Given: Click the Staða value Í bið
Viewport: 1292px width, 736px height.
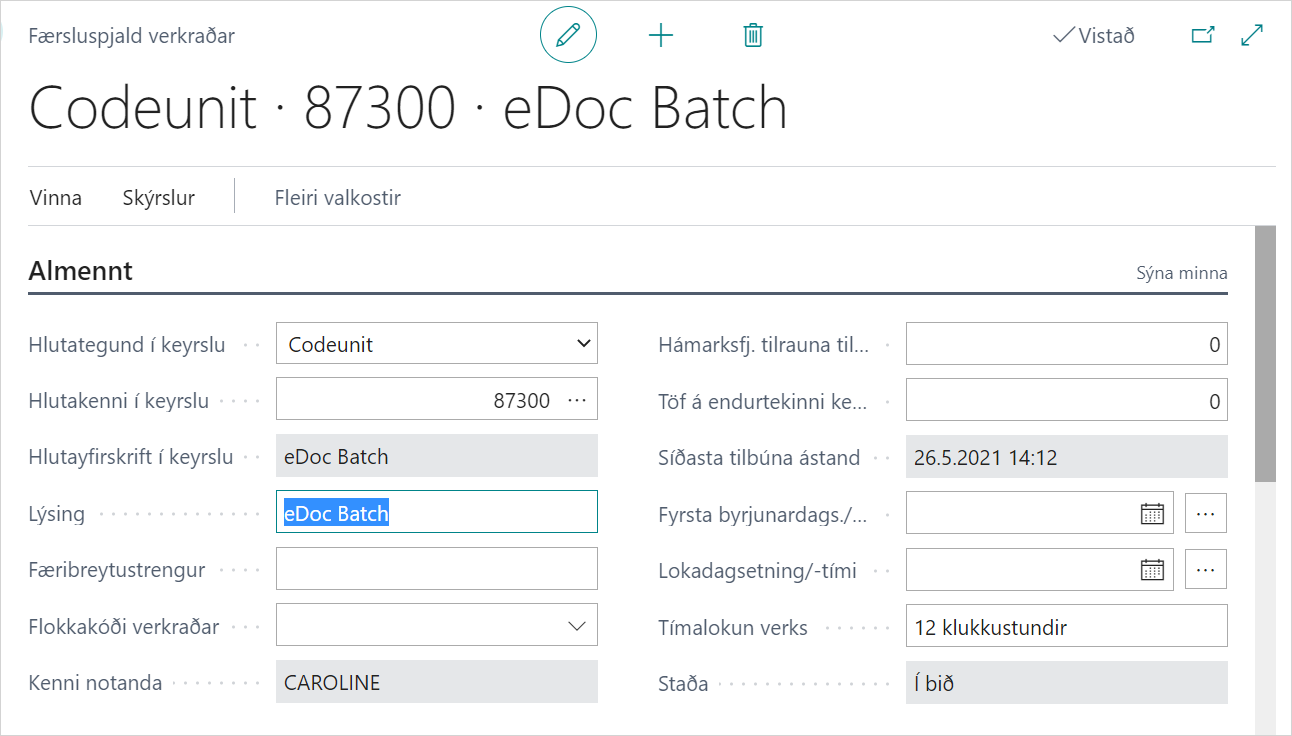Looking at the screenshot, I should [x=1067, y=683].
